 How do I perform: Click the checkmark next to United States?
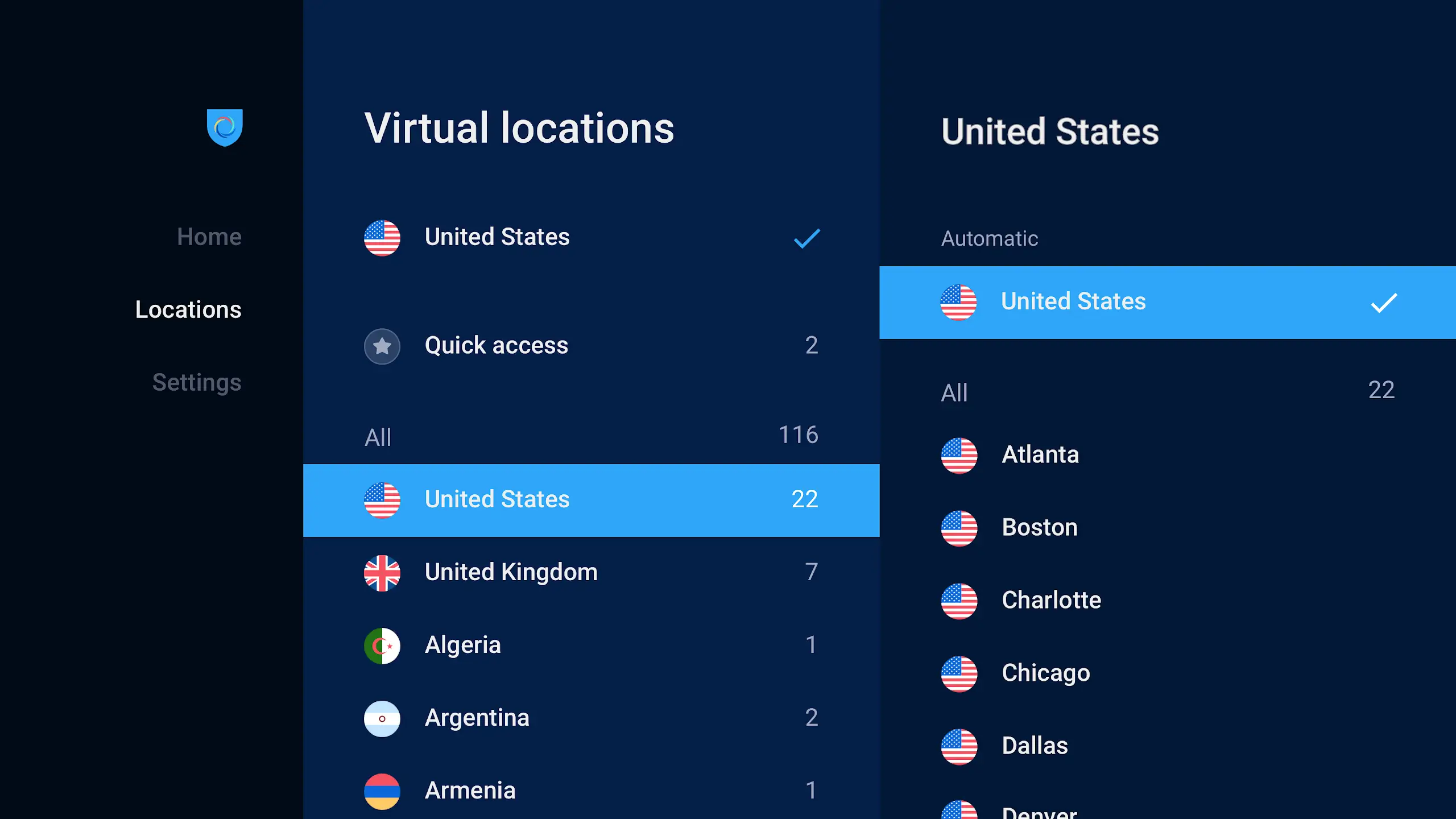[x=807, y=239]
